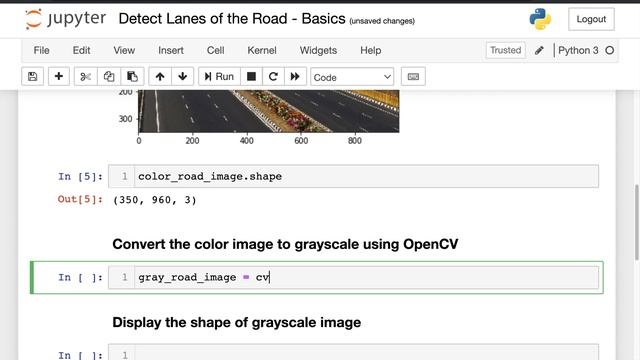640x360 pixels.
Task: Click the road image plot output
Action: 269,111
